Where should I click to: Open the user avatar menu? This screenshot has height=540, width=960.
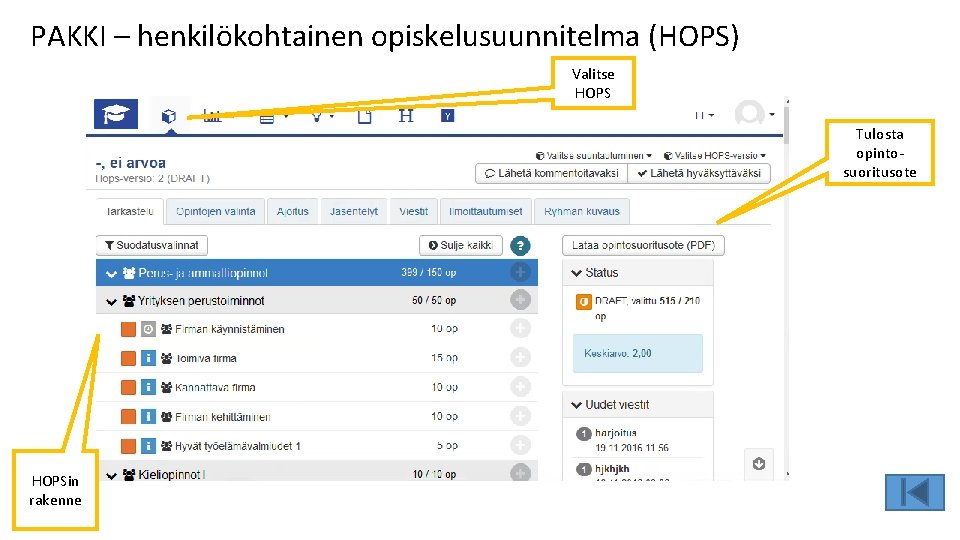click(x=754, y=113)
